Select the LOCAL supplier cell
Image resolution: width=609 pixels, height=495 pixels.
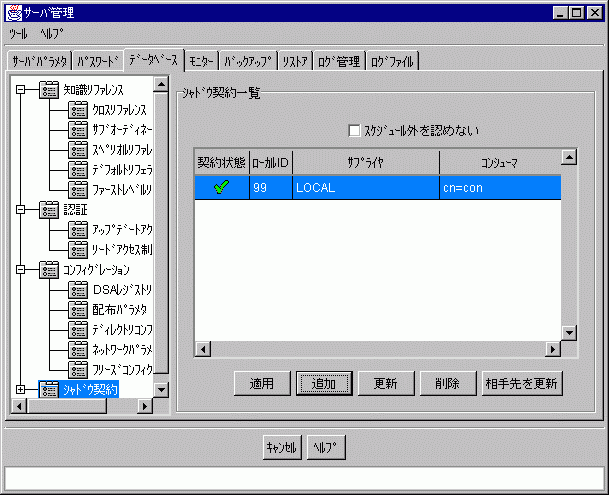pyautogui.click(x=366, y=188)
